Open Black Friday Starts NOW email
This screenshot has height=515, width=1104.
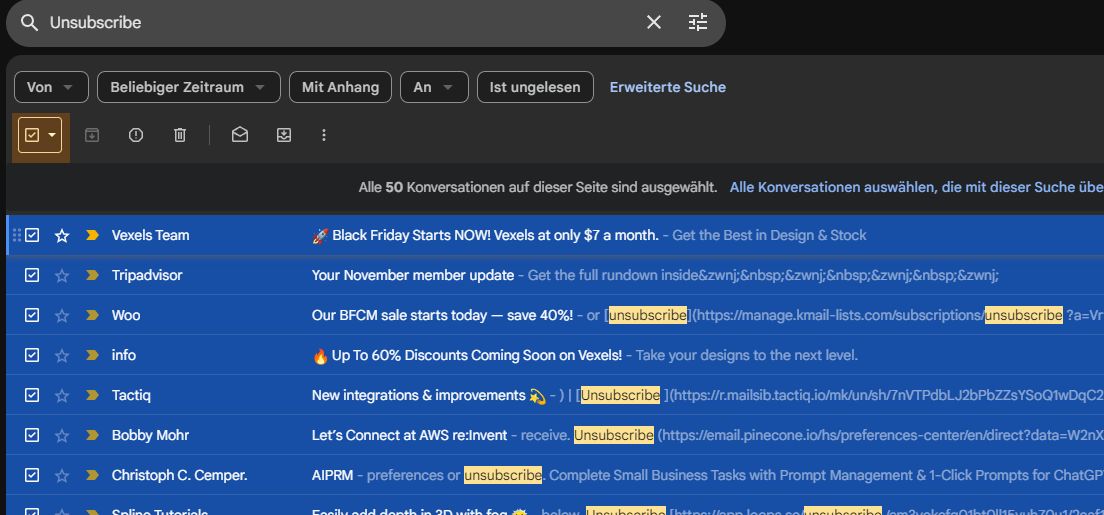485,235
